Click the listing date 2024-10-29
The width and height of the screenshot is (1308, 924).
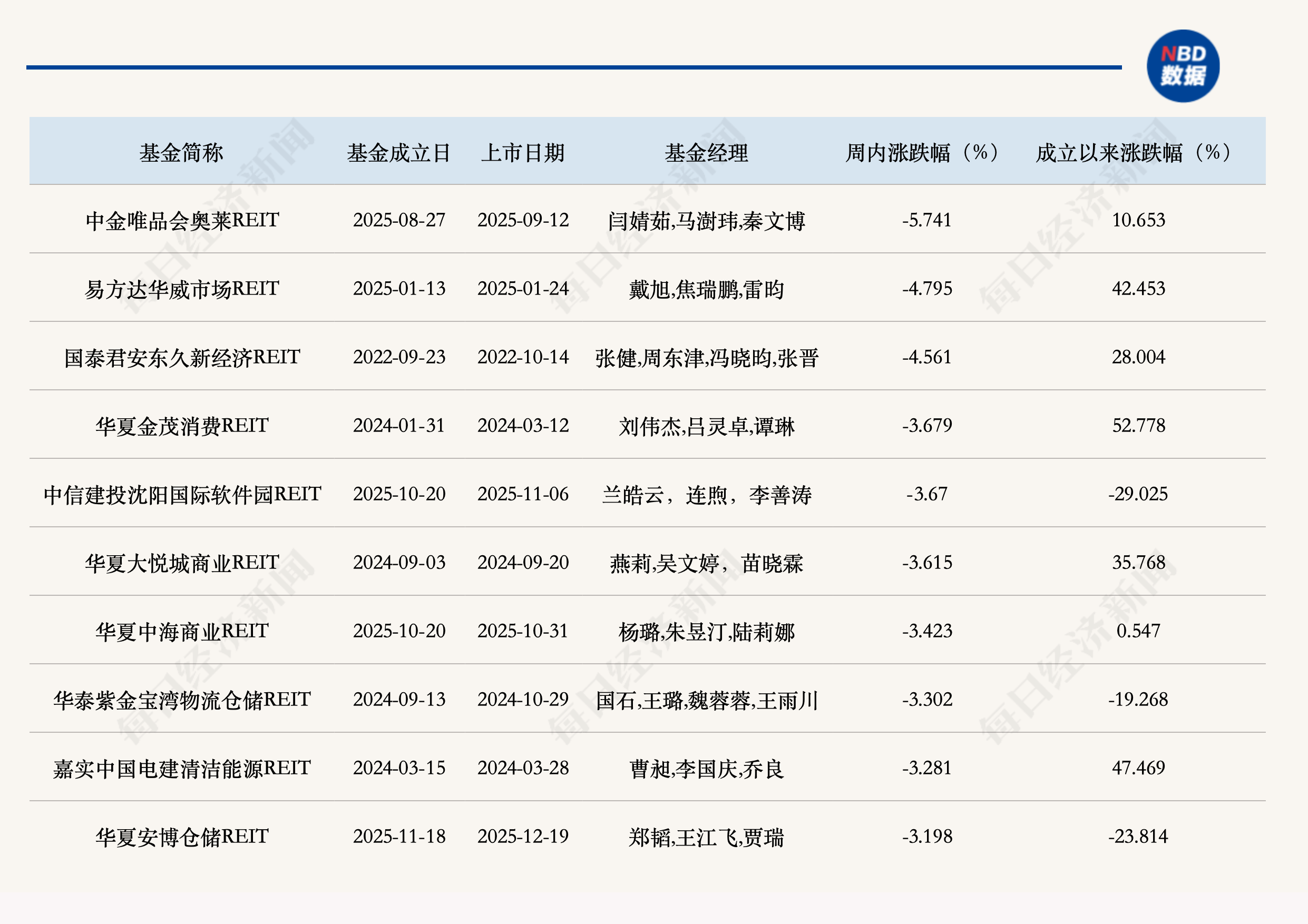click(523, 699)
